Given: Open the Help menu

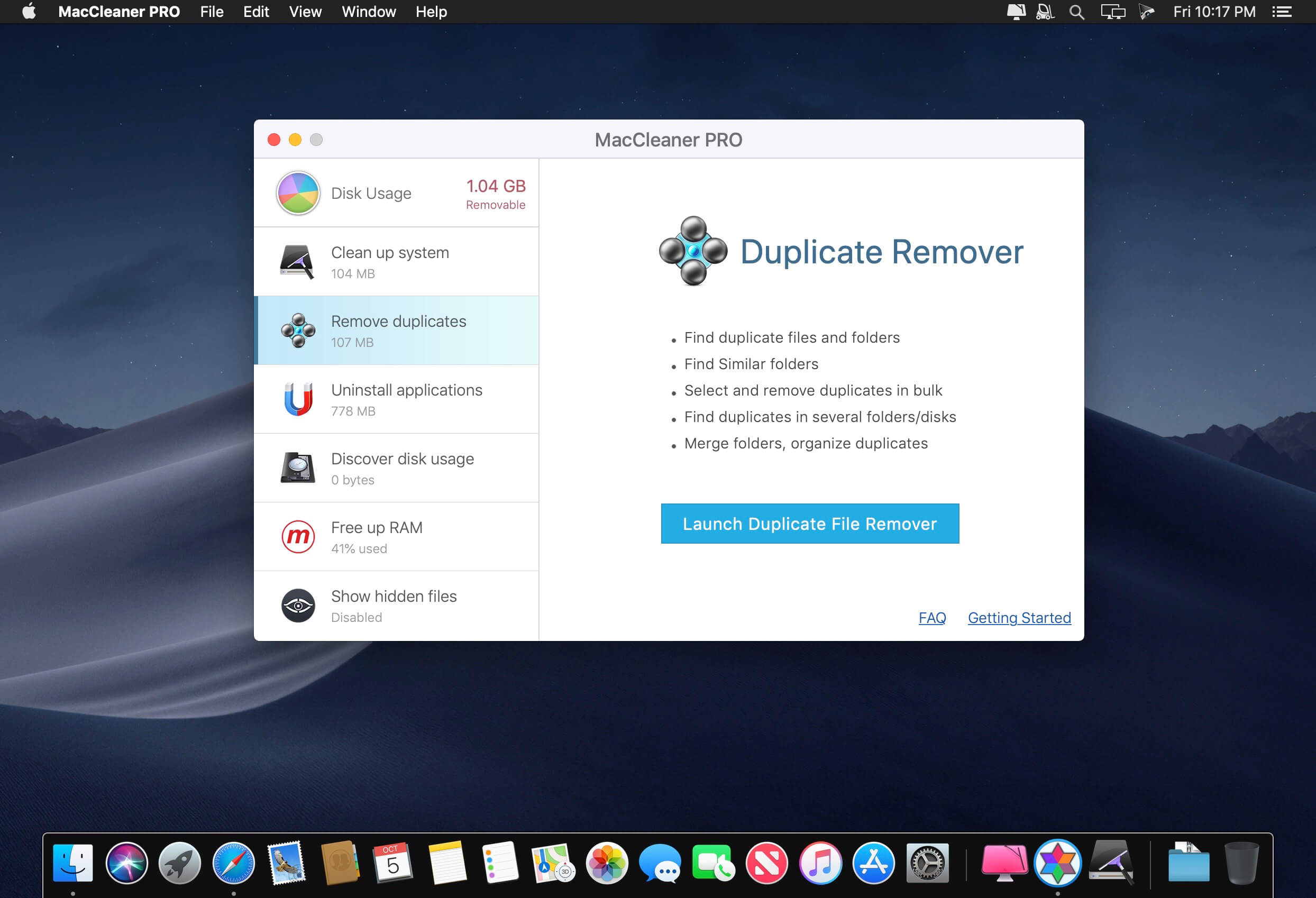Looking at the screenshot, I should 431,11.
